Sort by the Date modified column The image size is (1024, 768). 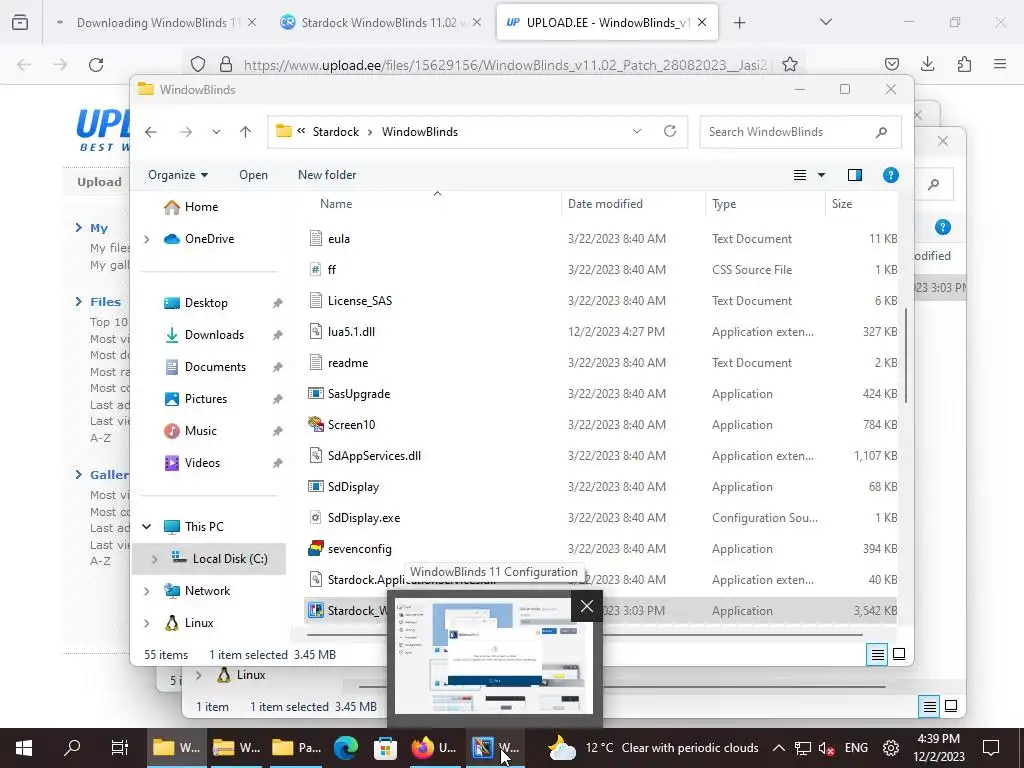click(x=605, y=204)
